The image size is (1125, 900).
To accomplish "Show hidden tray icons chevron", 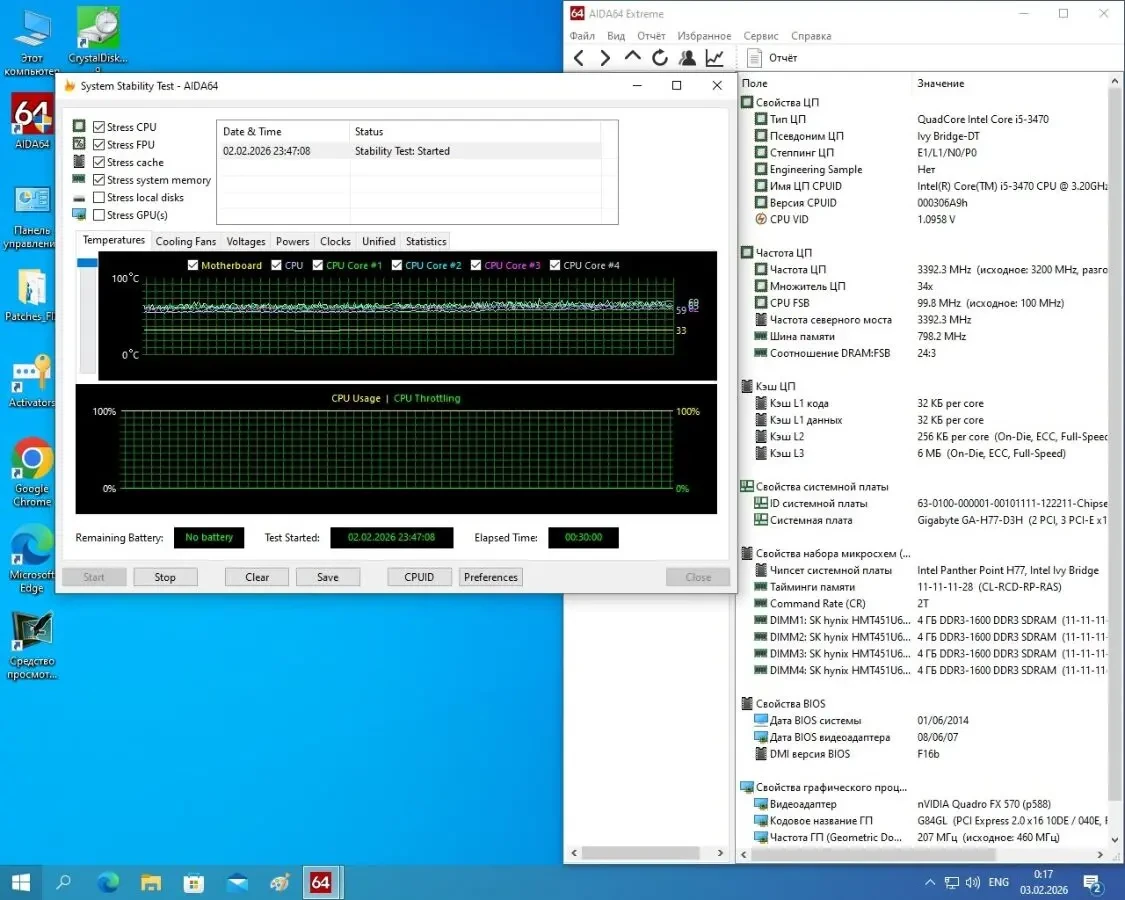I will point(930,883).
